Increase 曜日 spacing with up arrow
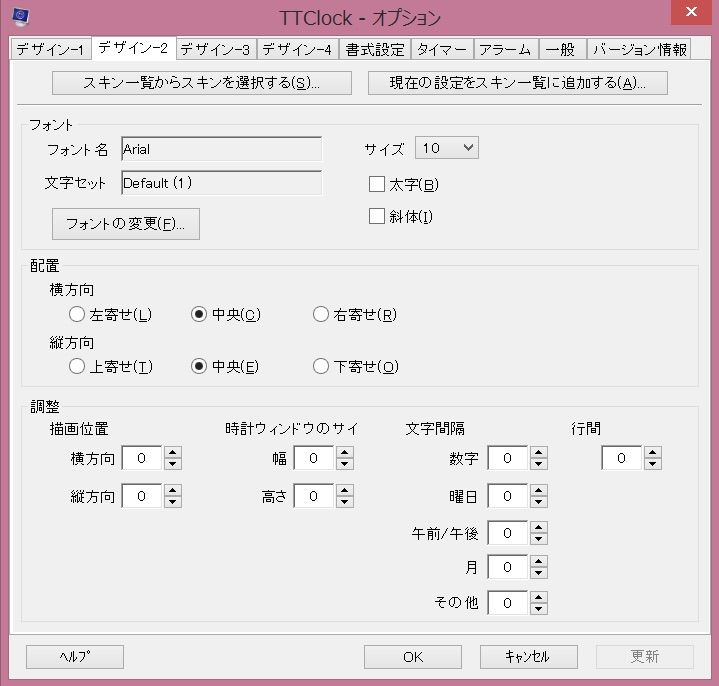This screenshot has height=686, width=719. coord(539,490)
